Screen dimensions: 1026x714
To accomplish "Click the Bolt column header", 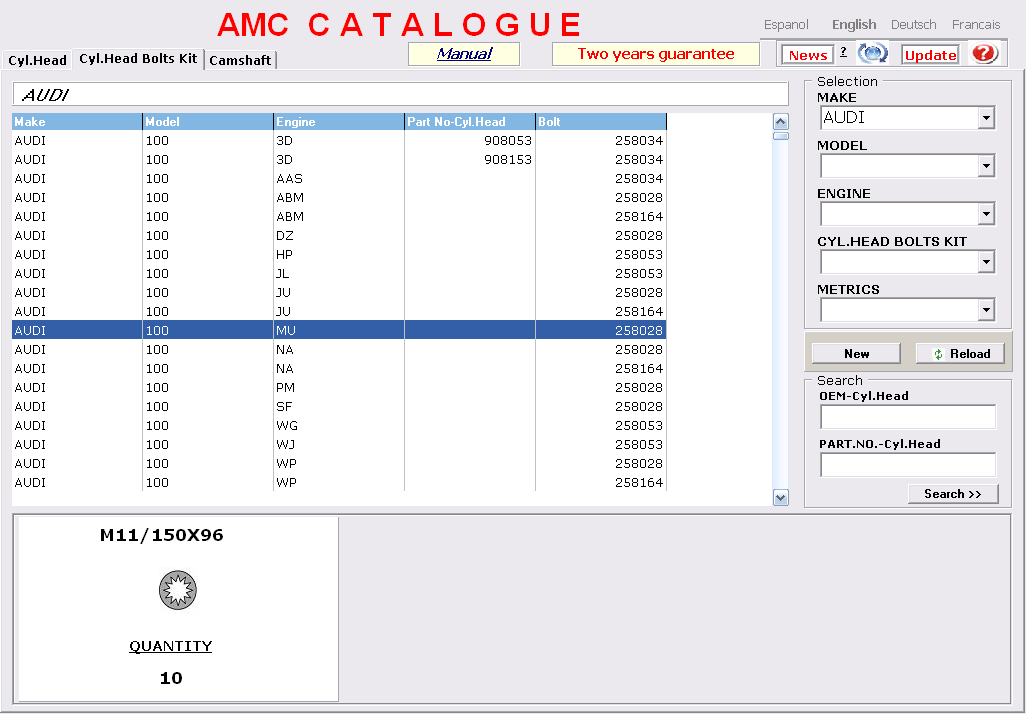I will coord(601,122).
